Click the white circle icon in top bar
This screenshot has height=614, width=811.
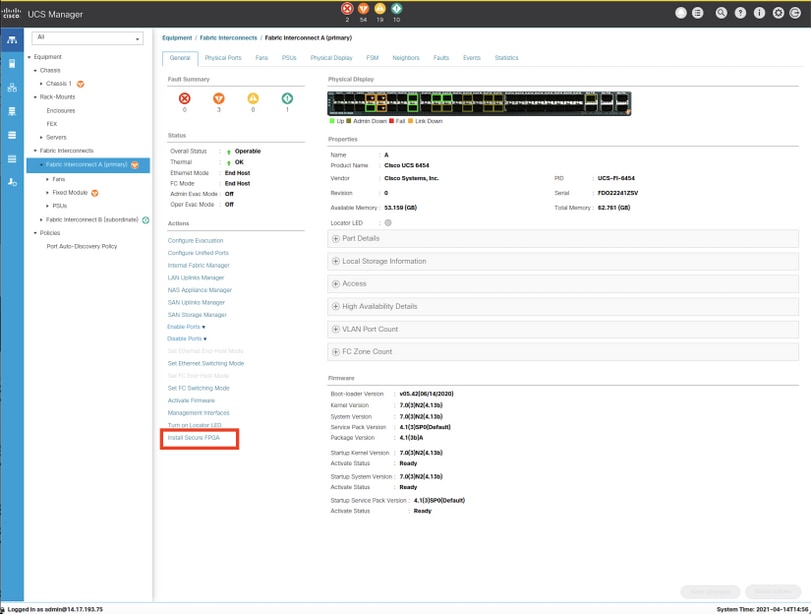[x=681, y=13]
